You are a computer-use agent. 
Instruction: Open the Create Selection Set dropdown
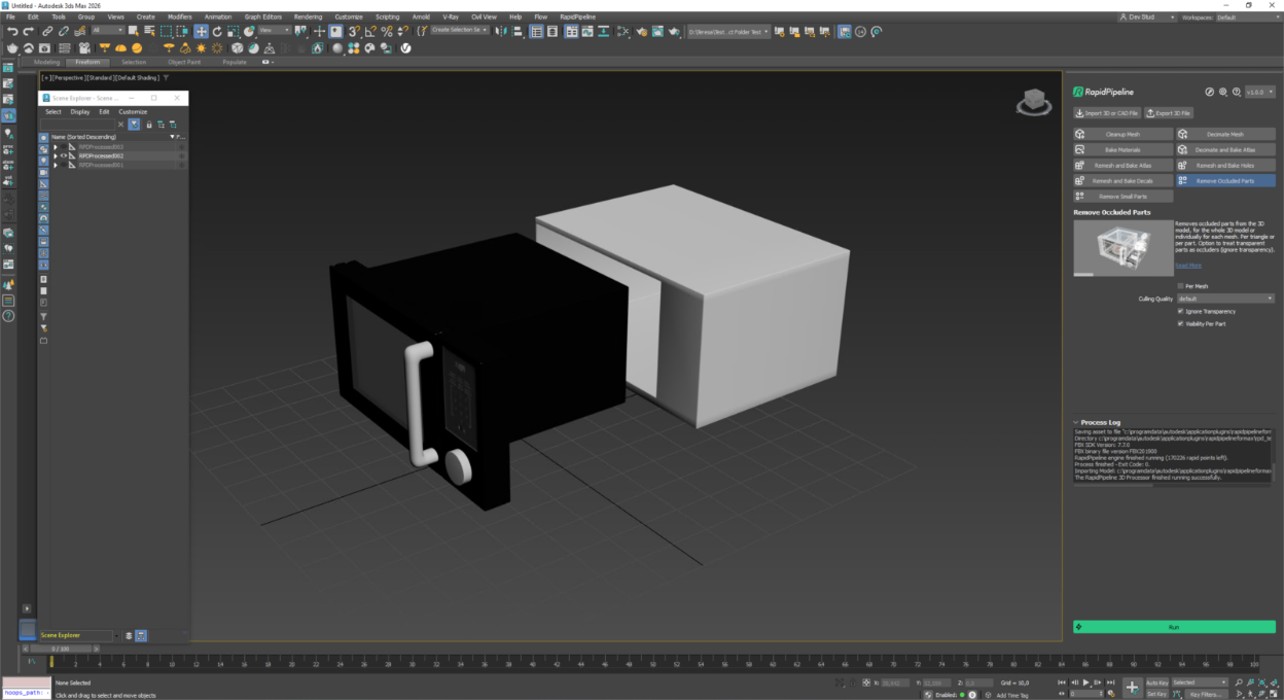point(459,31)
